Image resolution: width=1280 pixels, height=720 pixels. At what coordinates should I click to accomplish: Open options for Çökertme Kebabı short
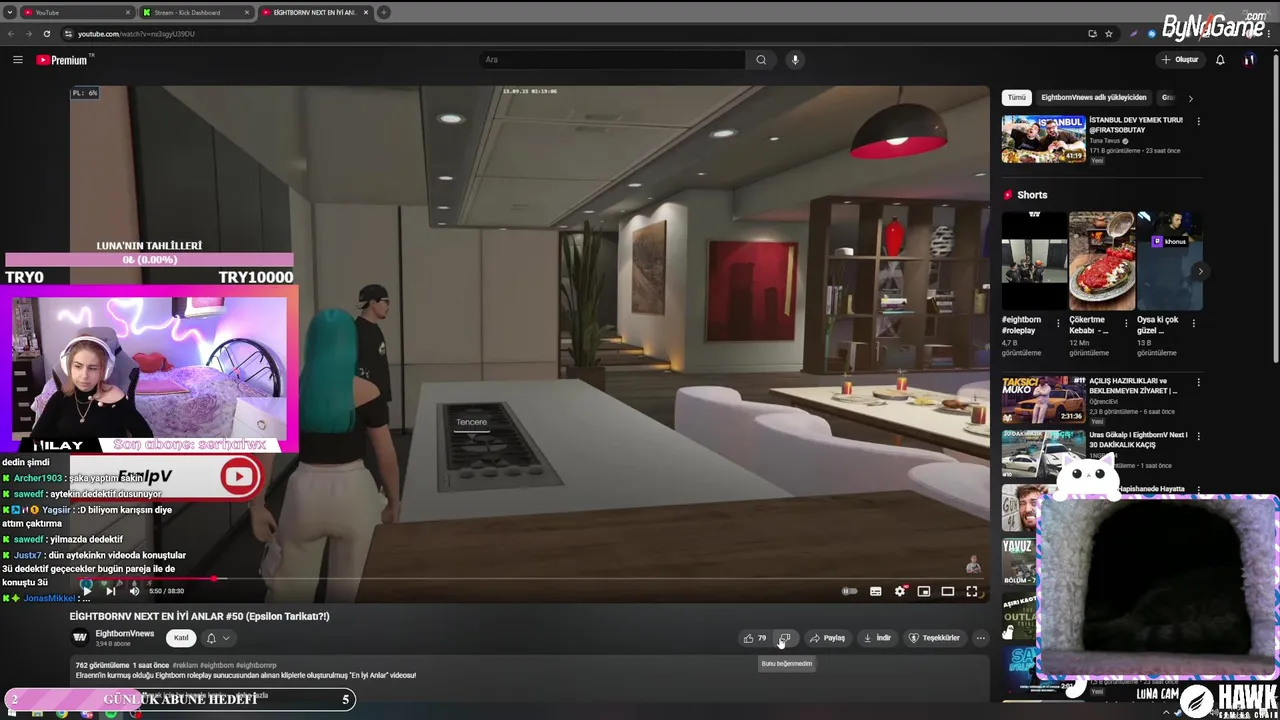1126,323
